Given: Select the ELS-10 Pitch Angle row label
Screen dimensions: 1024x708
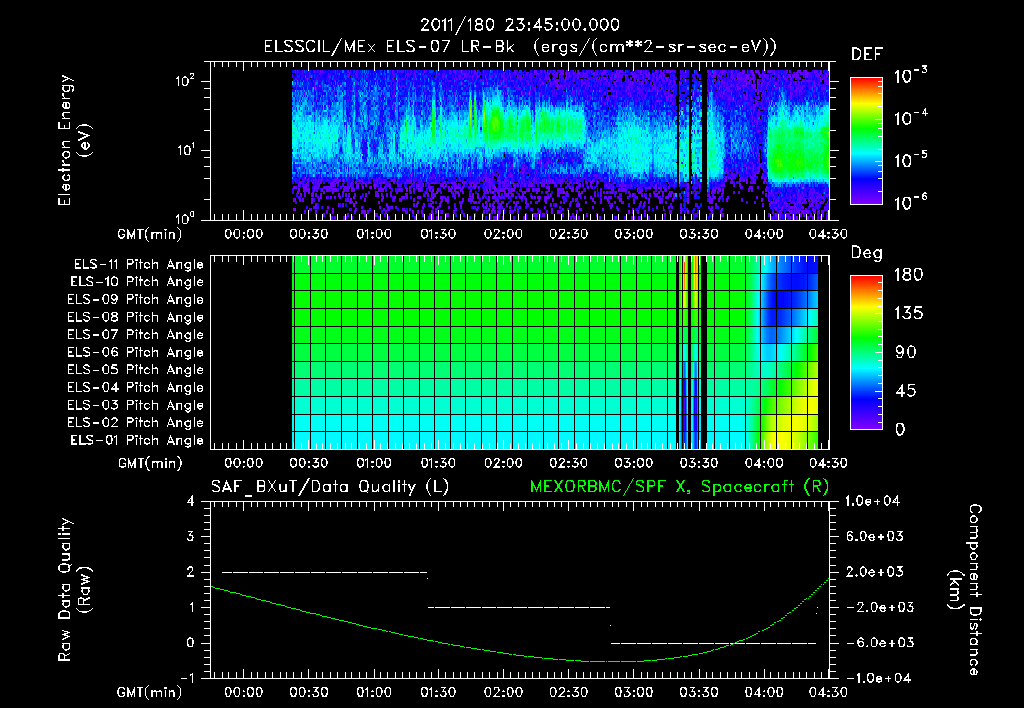Looking at the screenshot, I should 137,282.
